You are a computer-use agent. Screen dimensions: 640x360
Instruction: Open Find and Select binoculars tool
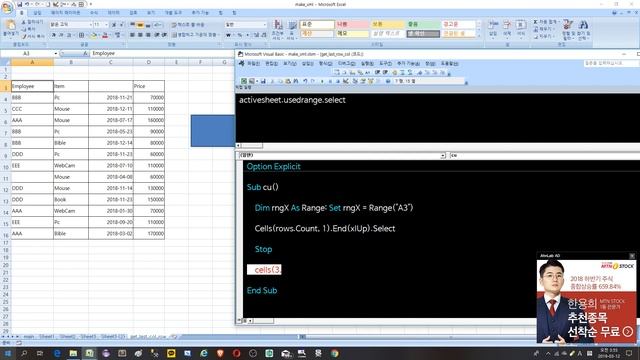click(583, 29)
